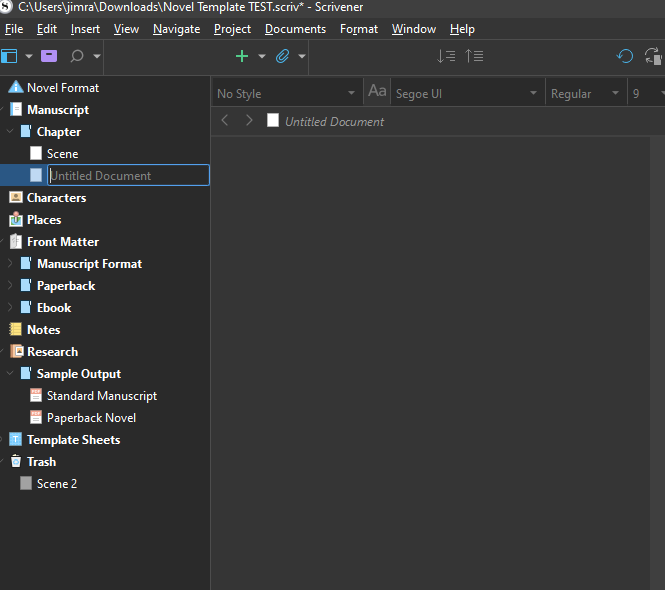Open the Segoe UI font family dropdown

[x=467, y=93]
